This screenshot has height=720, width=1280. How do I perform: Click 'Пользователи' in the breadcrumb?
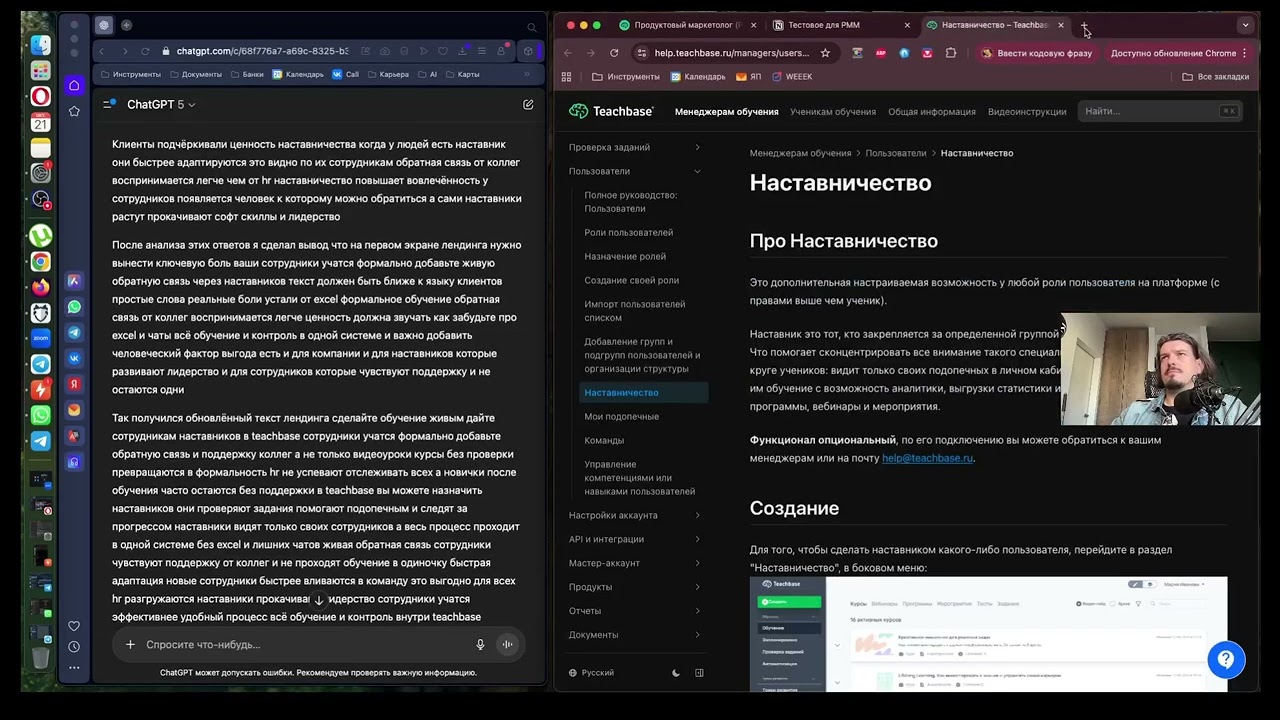(x=896, y=153)
